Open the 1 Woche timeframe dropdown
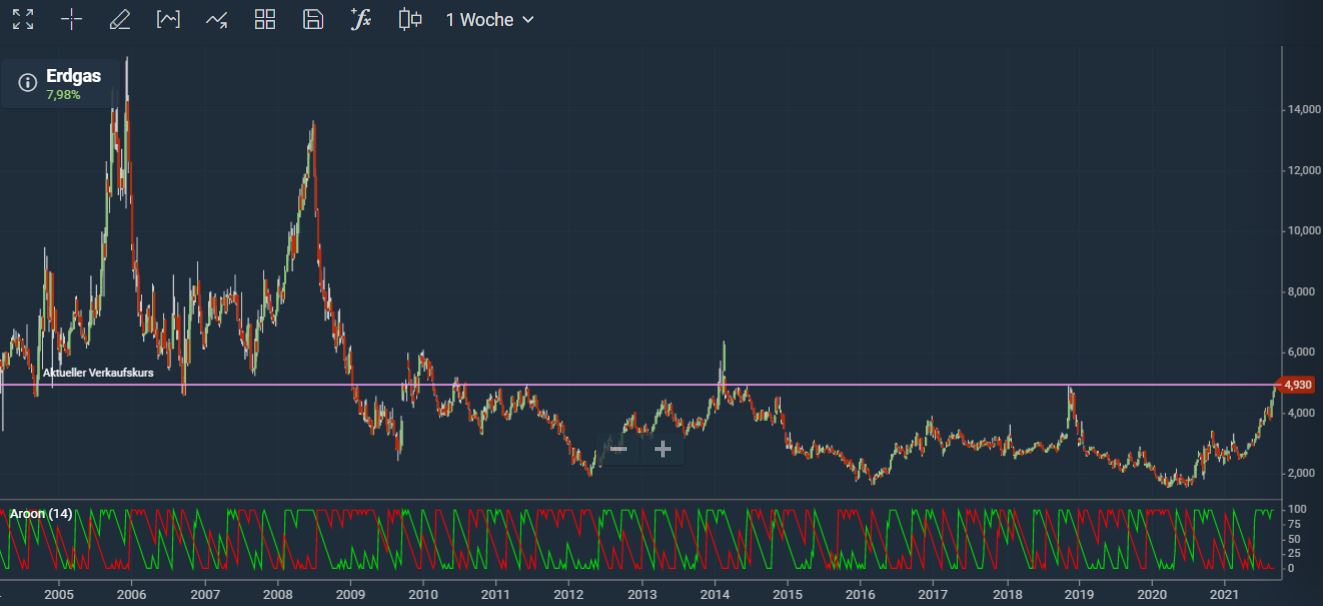The image size is (1323, 606). click(480, 19)
